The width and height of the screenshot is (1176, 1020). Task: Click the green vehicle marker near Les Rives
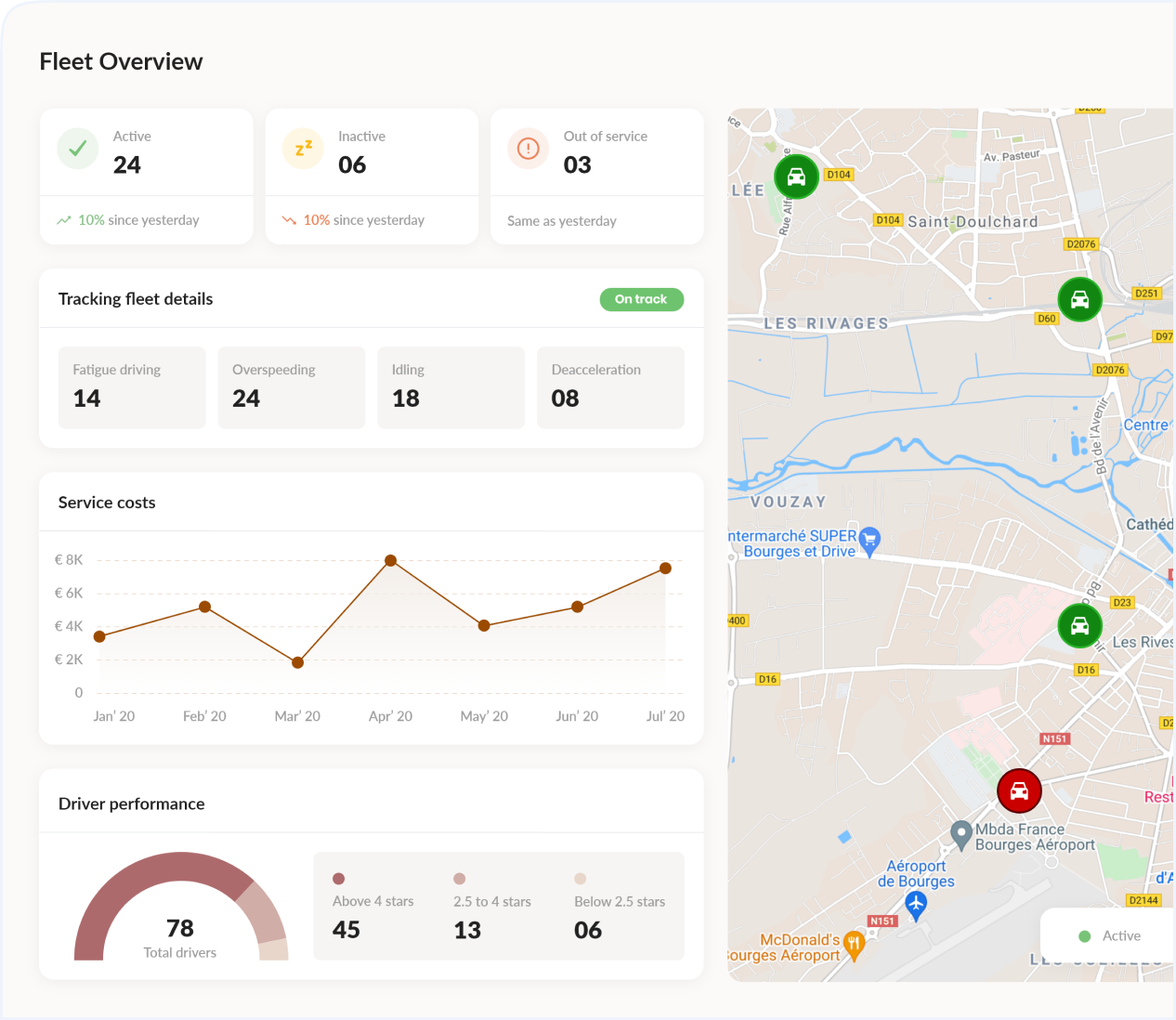coord(1079,626)
